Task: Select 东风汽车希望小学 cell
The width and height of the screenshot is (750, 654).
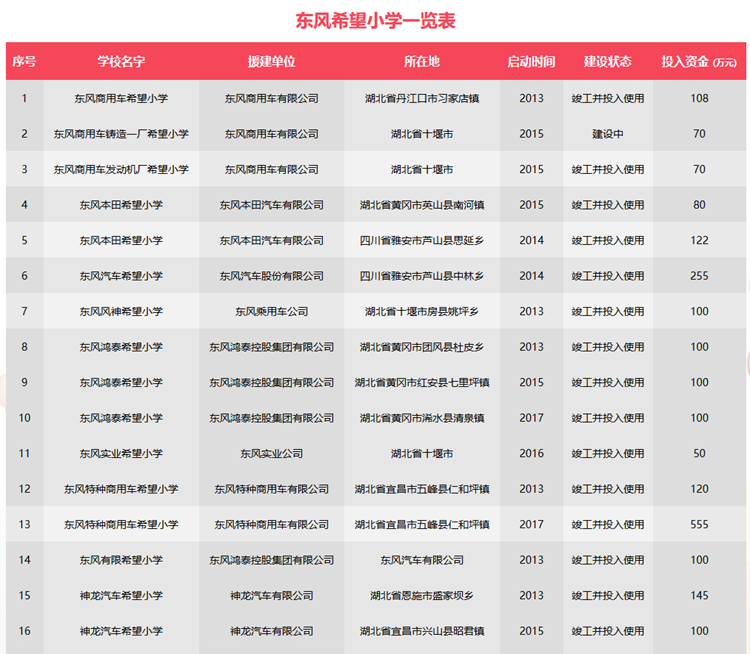Action: click(x=121, y=276)
